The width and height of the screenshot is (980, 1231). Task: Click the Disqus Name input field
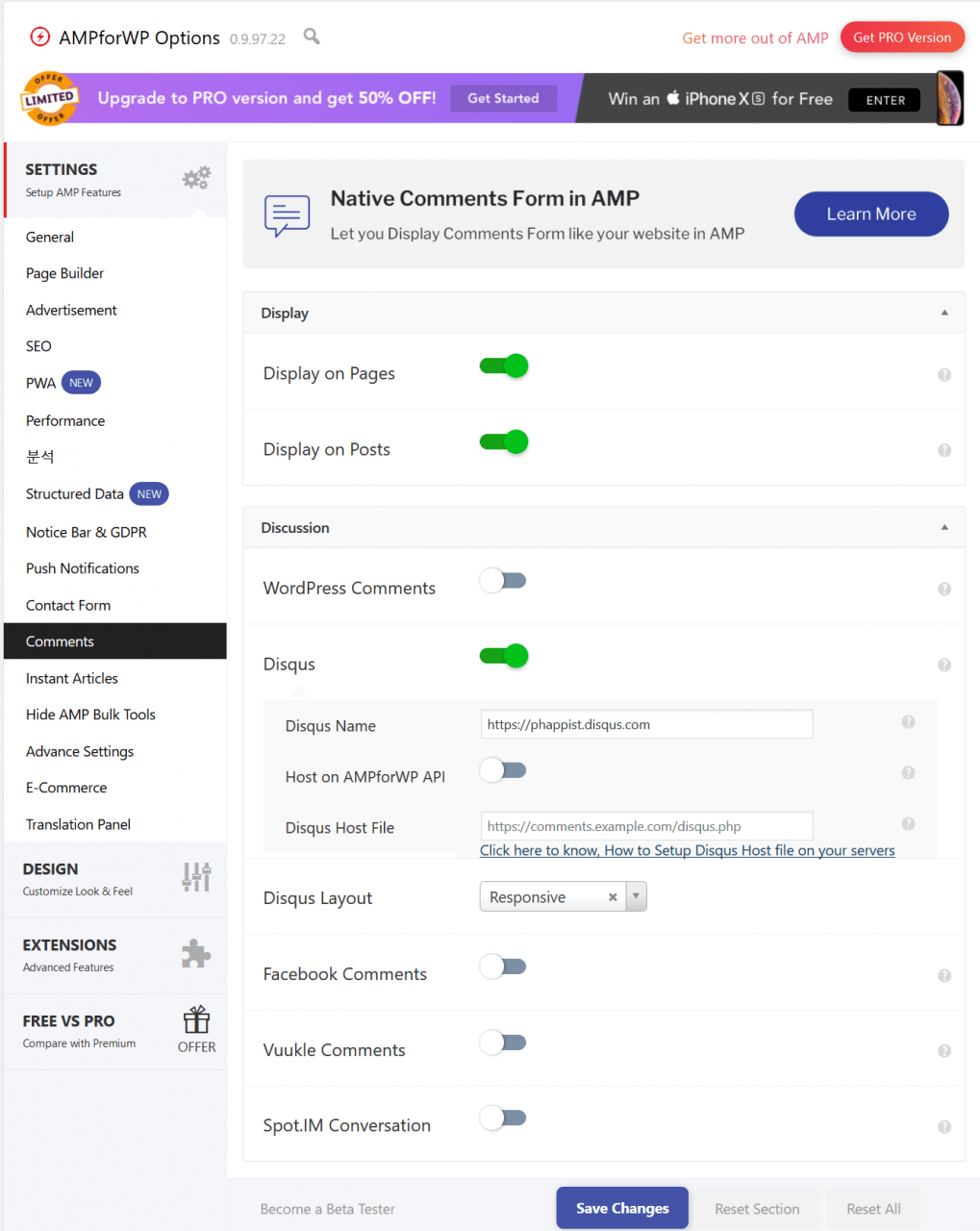tap(646, 724)
